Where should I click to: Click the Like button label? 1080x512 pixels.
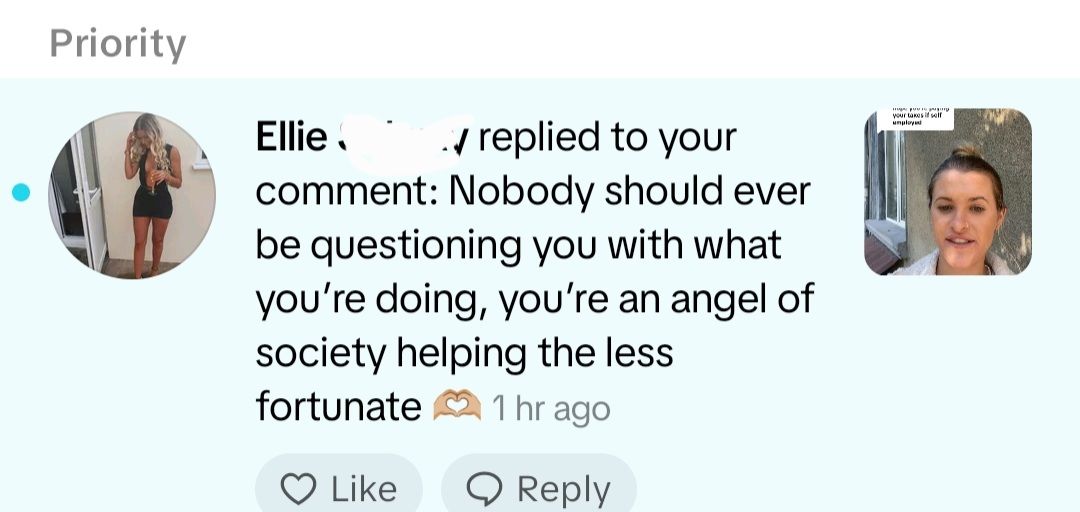[364, 489]
